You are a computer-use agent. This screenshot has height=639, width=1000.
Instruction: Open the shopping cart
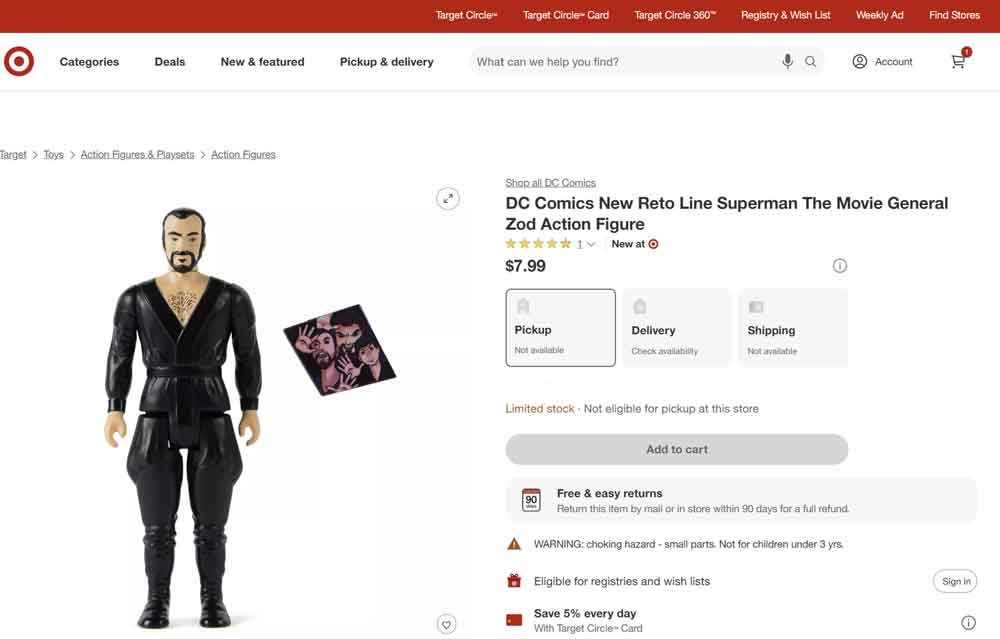point(957,61)
